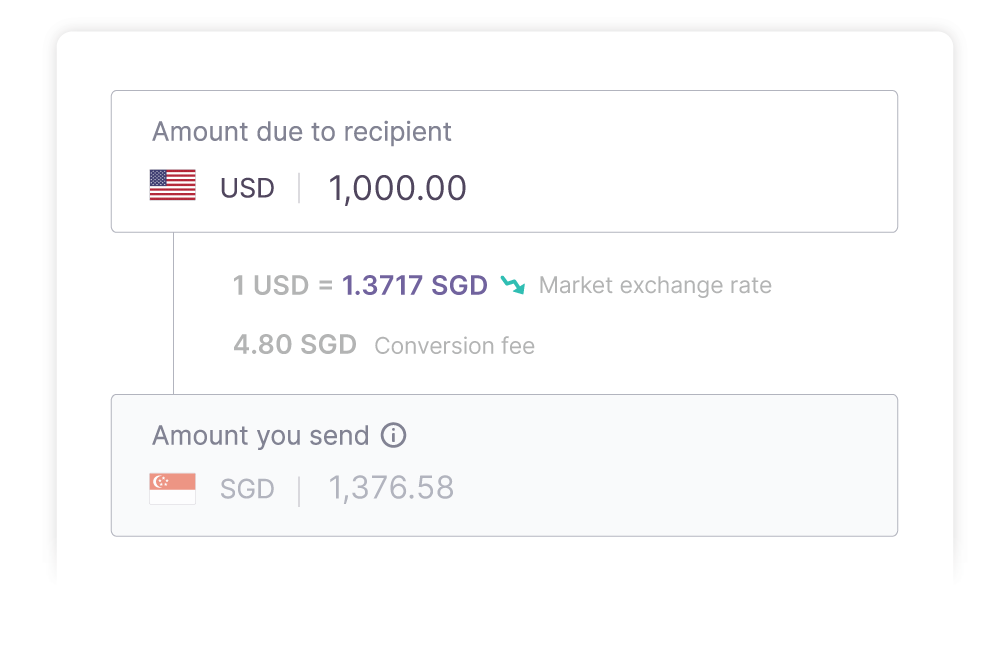
Task: Click the divider beside SGD code
Action: point(299,491)
